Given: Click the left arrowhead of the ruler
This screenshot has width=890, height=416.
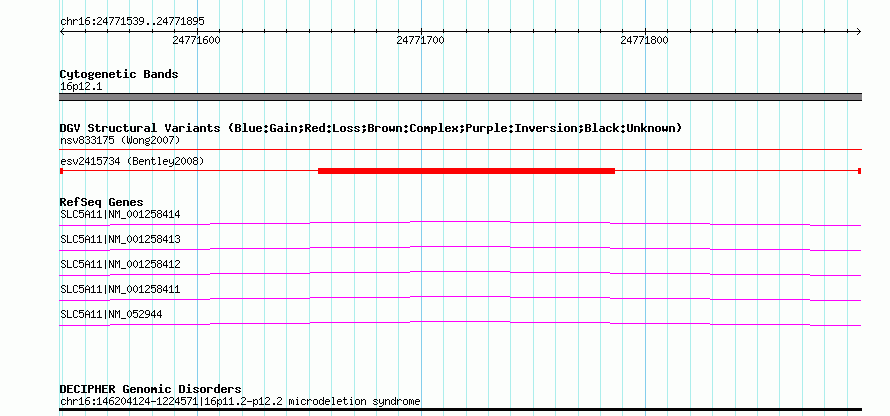Looking at the screenshot, I should 62,32.
